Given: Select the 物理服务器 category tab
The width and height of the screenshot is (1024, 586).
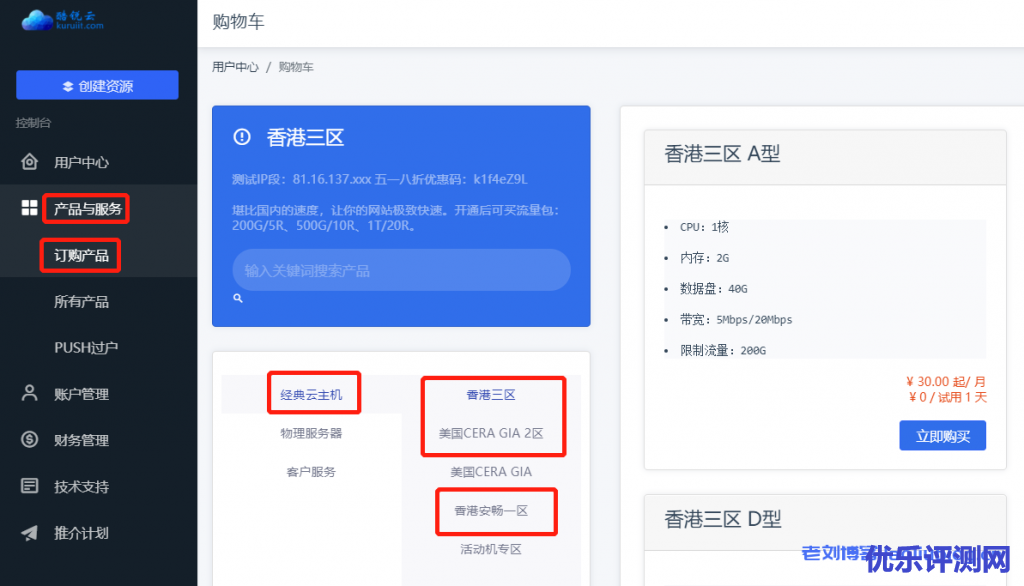Looking at the screenshot, I should click(311, 433).
